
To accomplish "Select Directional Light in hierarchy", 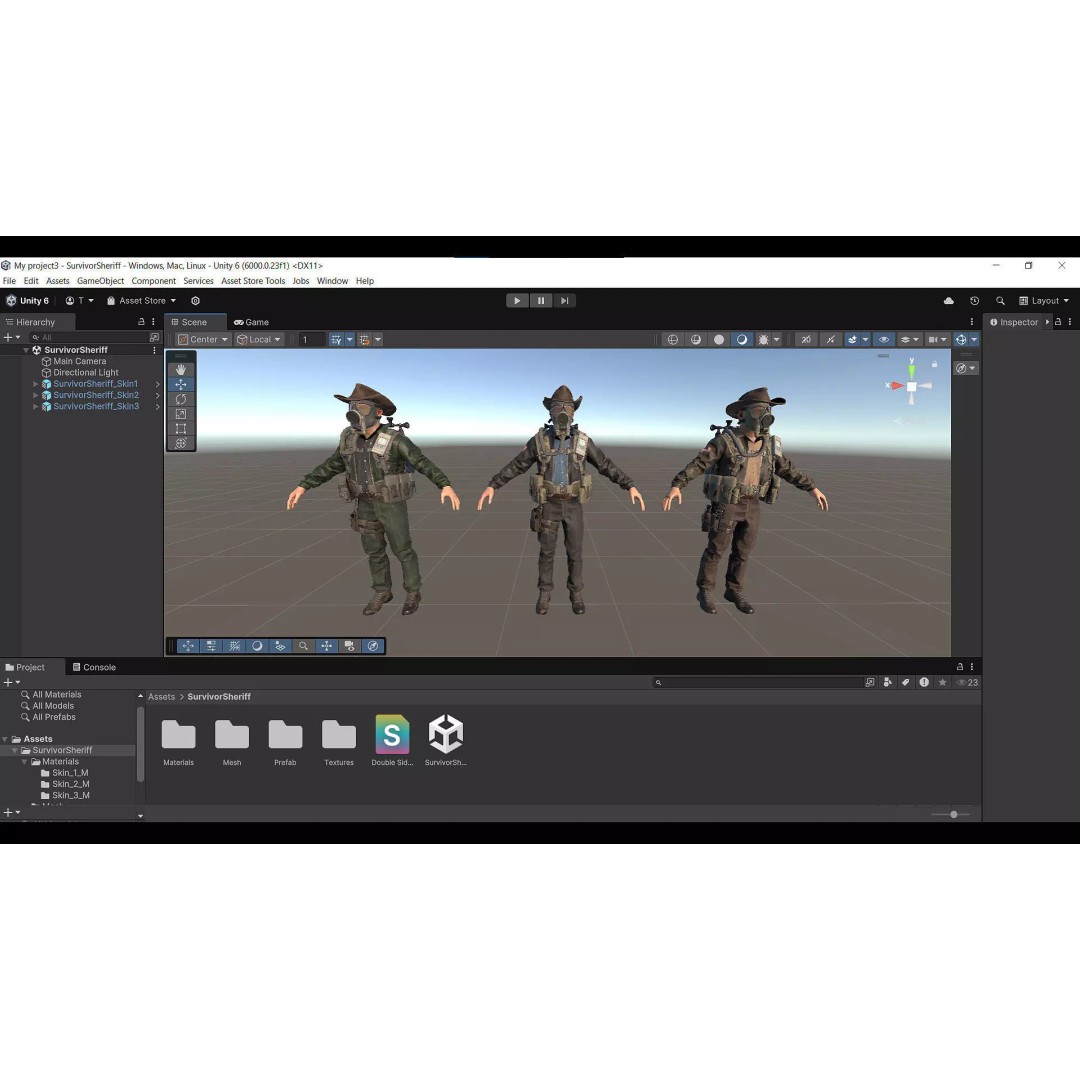I will click(85, 373).
